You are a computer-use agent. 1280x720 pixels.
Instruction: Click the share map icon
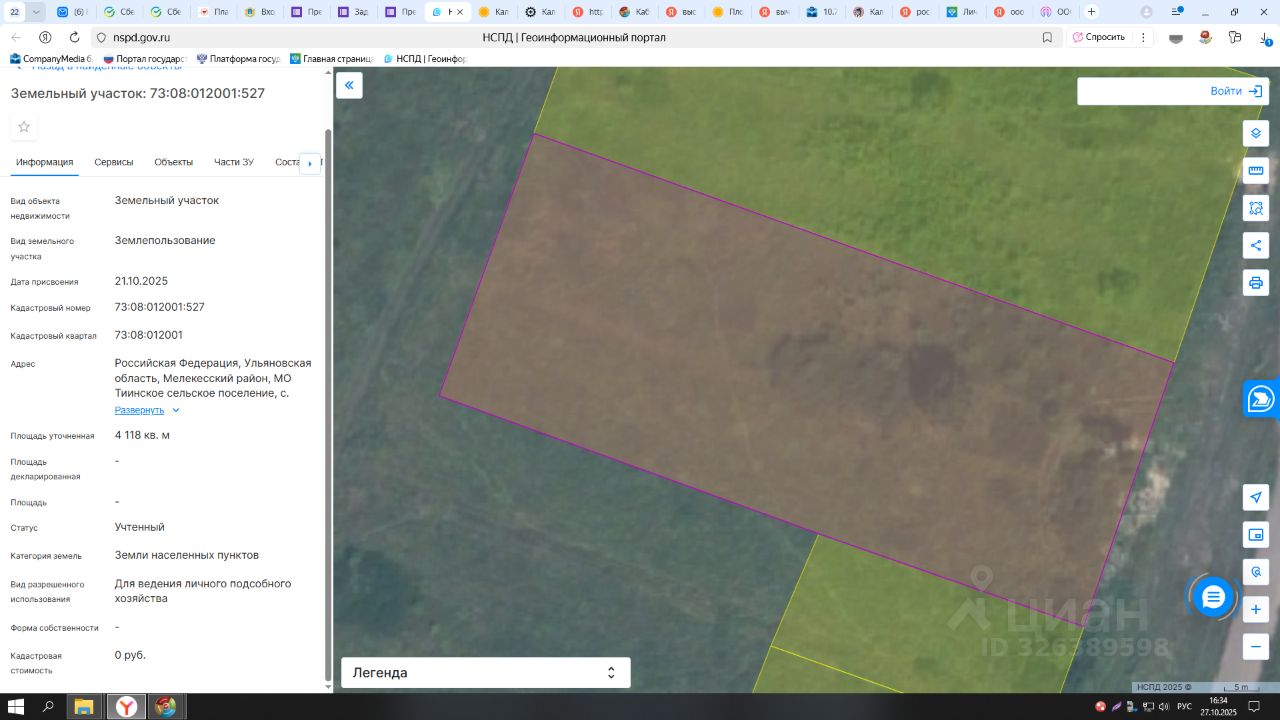[1256, 245]
